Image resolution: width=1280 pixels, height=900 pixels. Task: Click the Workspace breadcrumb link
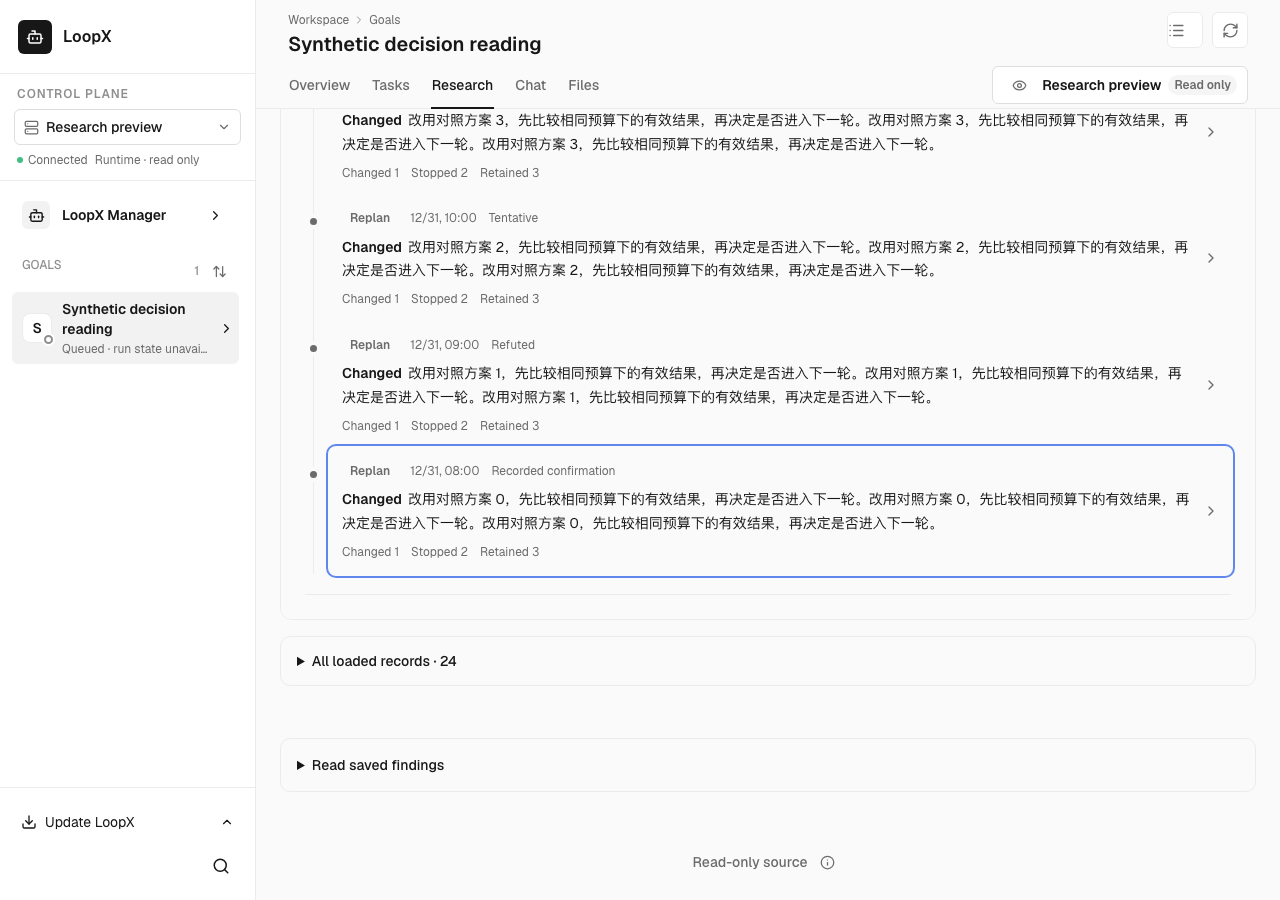pyautogui.click(x=318, y=19)
